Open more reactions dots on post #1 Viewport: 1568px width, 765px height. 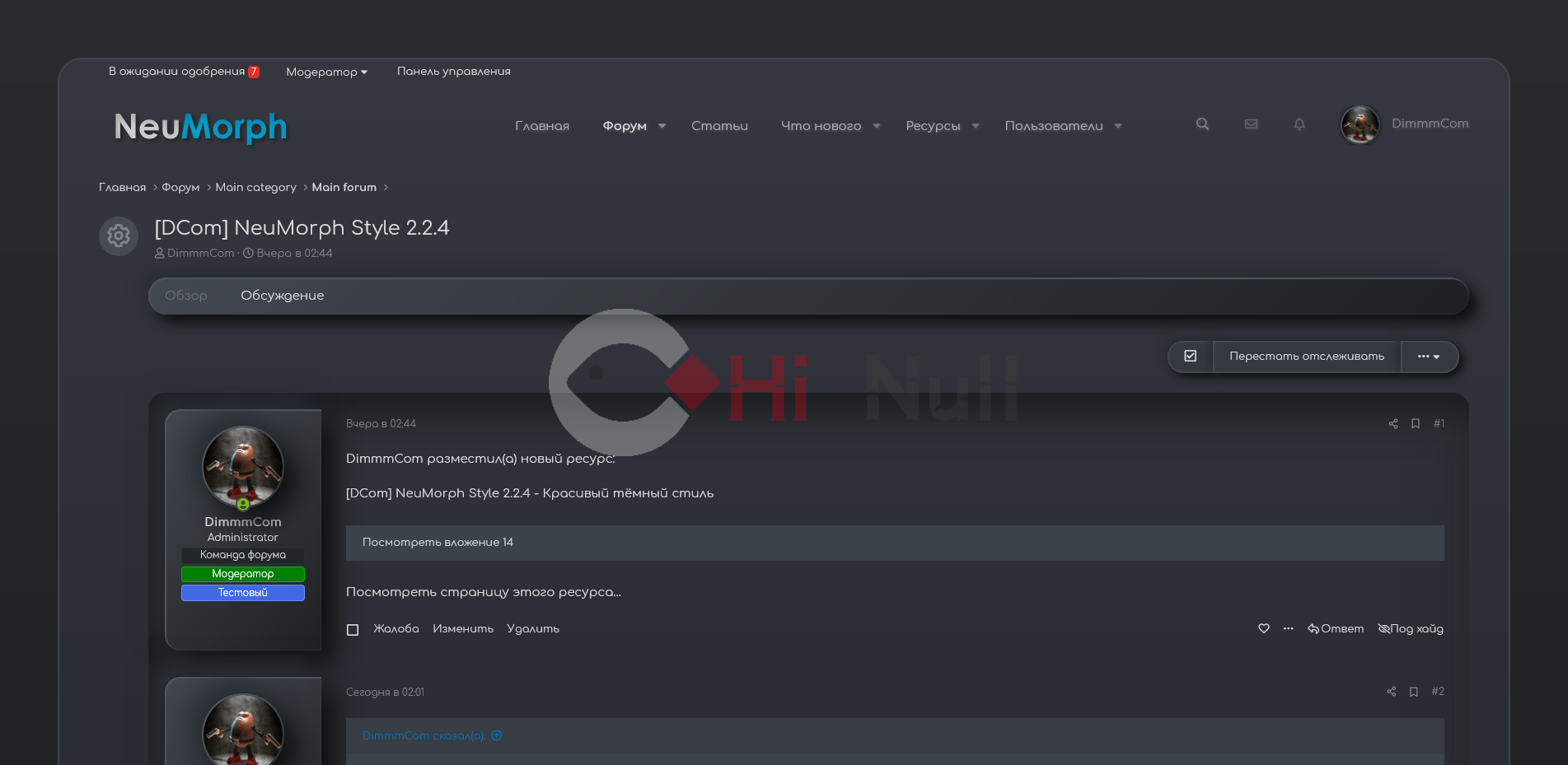[1289, 628]
